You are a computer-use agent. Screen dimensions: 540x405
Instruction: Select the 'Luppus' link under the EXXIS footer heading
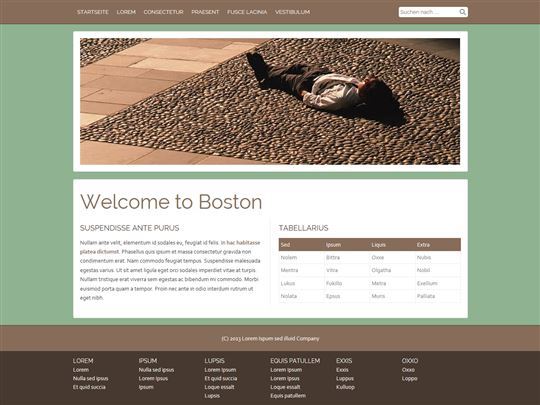click(345, 378)
